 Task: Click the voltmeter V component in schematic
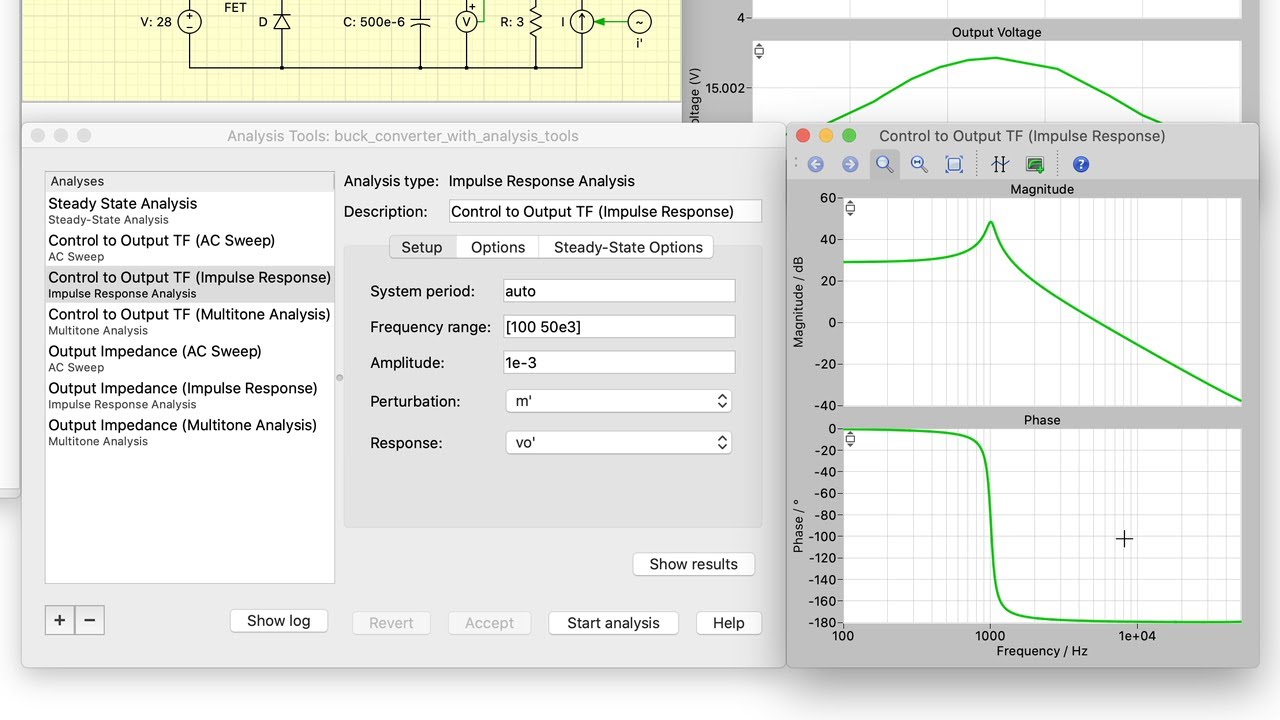[x=466, y=21]
